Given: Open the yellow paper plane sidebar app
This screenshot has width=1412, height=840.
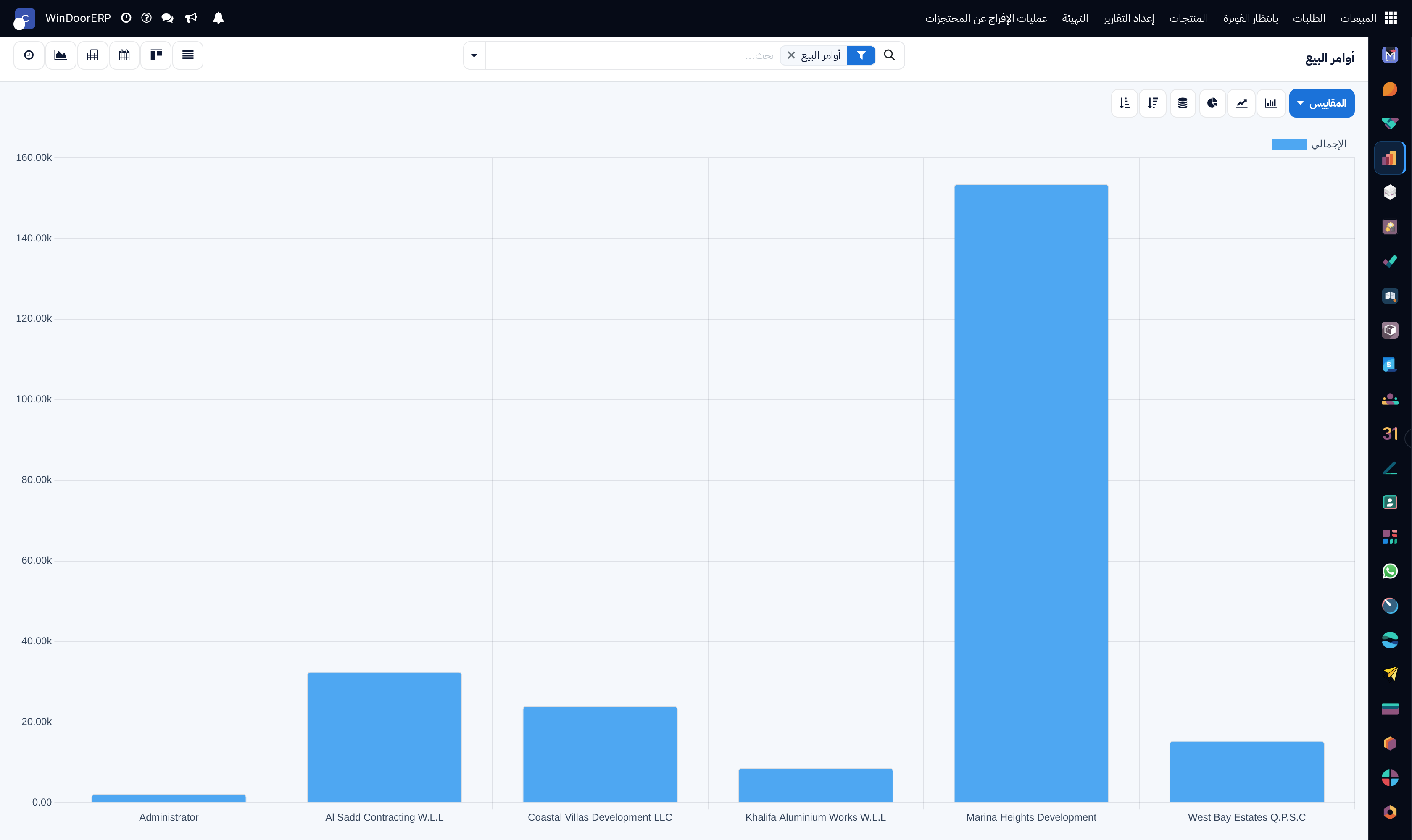Looking at the screenshot, I should 1390,674.
